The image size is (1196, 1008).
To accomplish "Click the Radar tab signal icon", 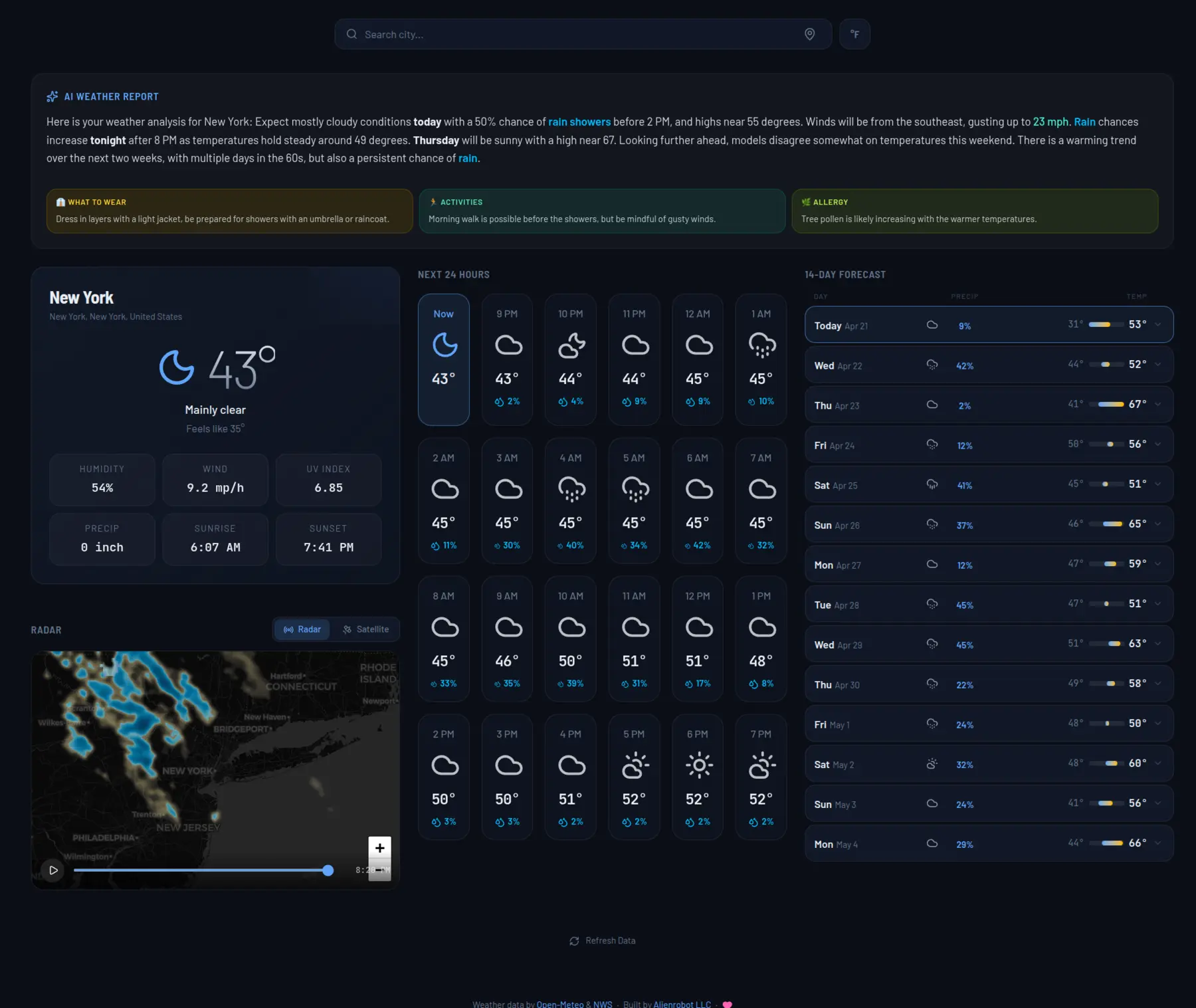I will 288,629.
